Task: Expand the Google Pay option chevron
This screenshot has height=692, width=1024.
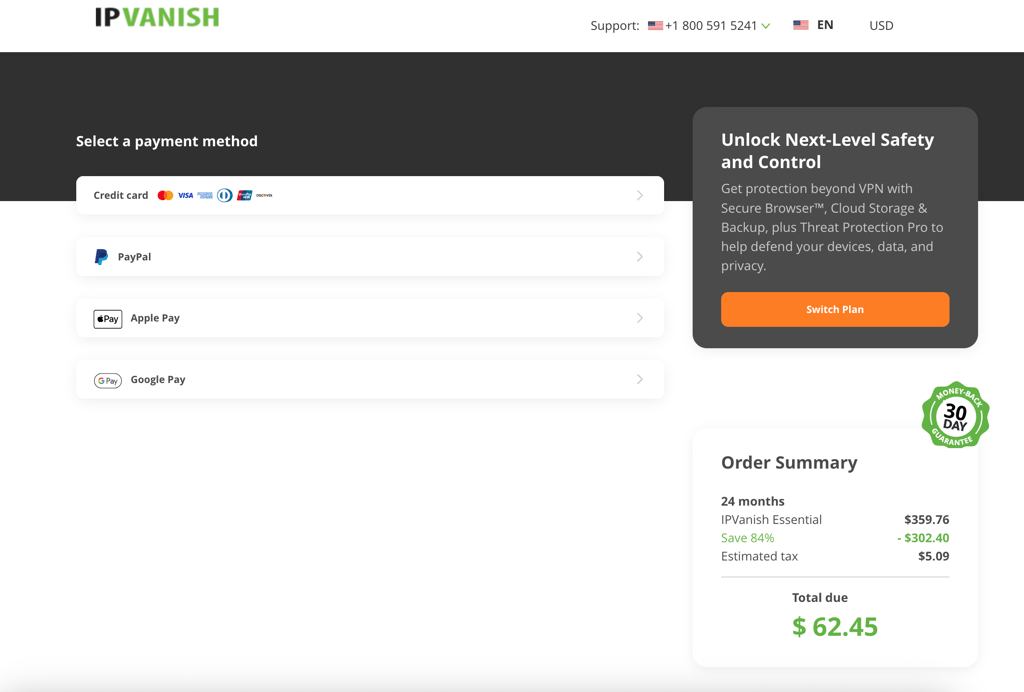Action: point(640,379)
